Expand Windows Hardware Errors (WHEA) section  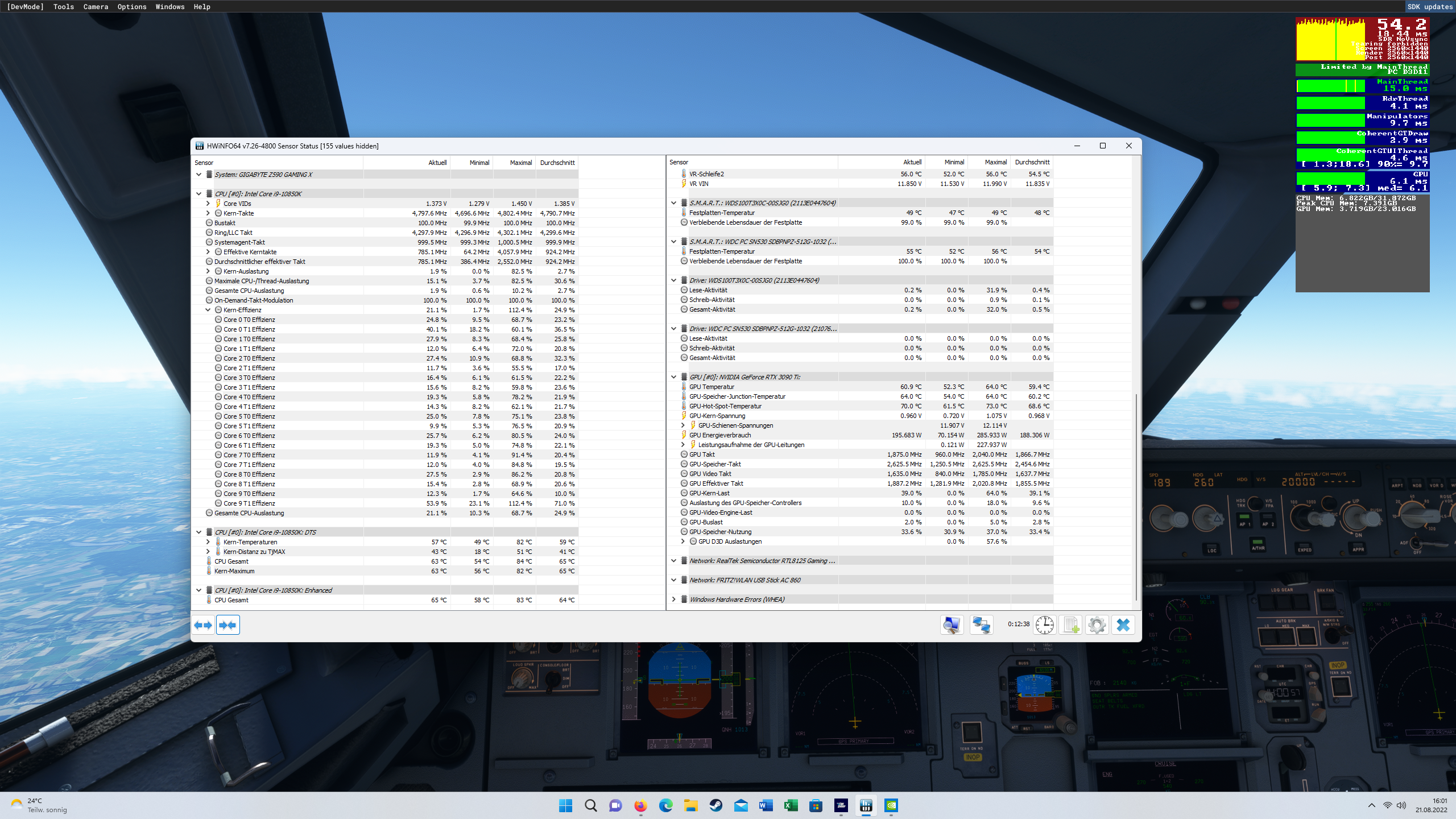(x=674, y=599)
